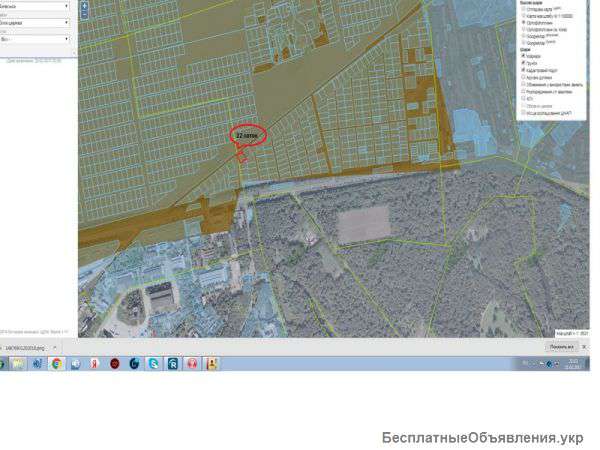Open the first dropdown in left panel
The image size is (600, 450).
click(36, 6)
